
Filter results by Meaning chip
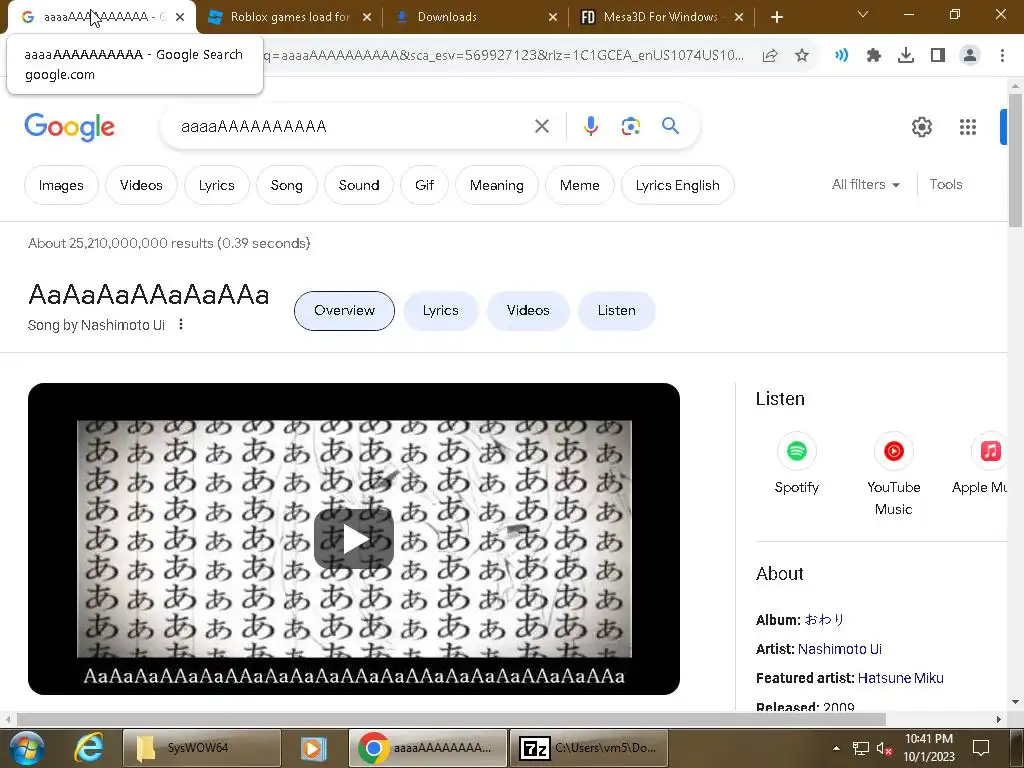496,185
